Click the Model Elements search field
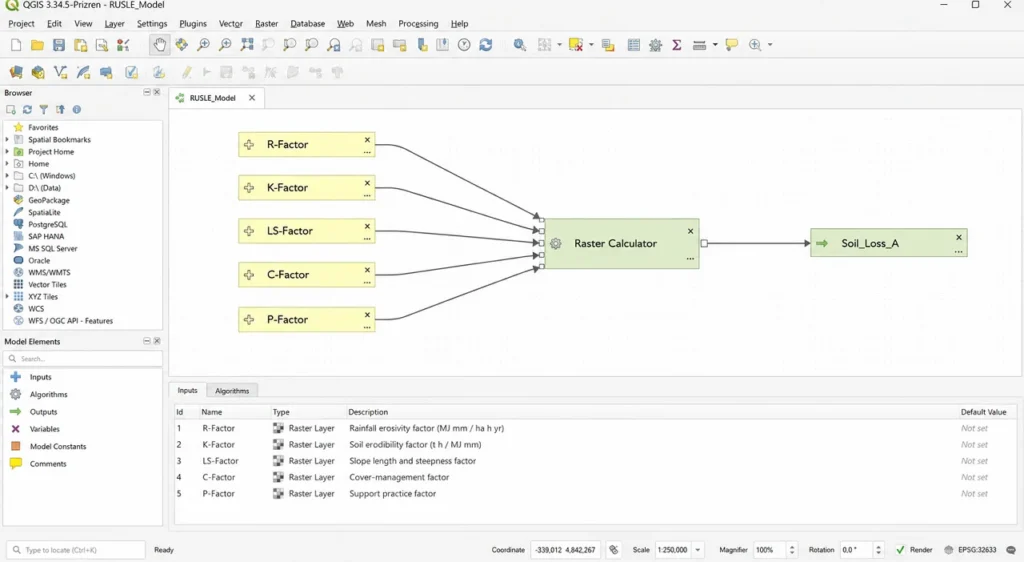This screenshot has height=562, width=1024. coord(84,358)
